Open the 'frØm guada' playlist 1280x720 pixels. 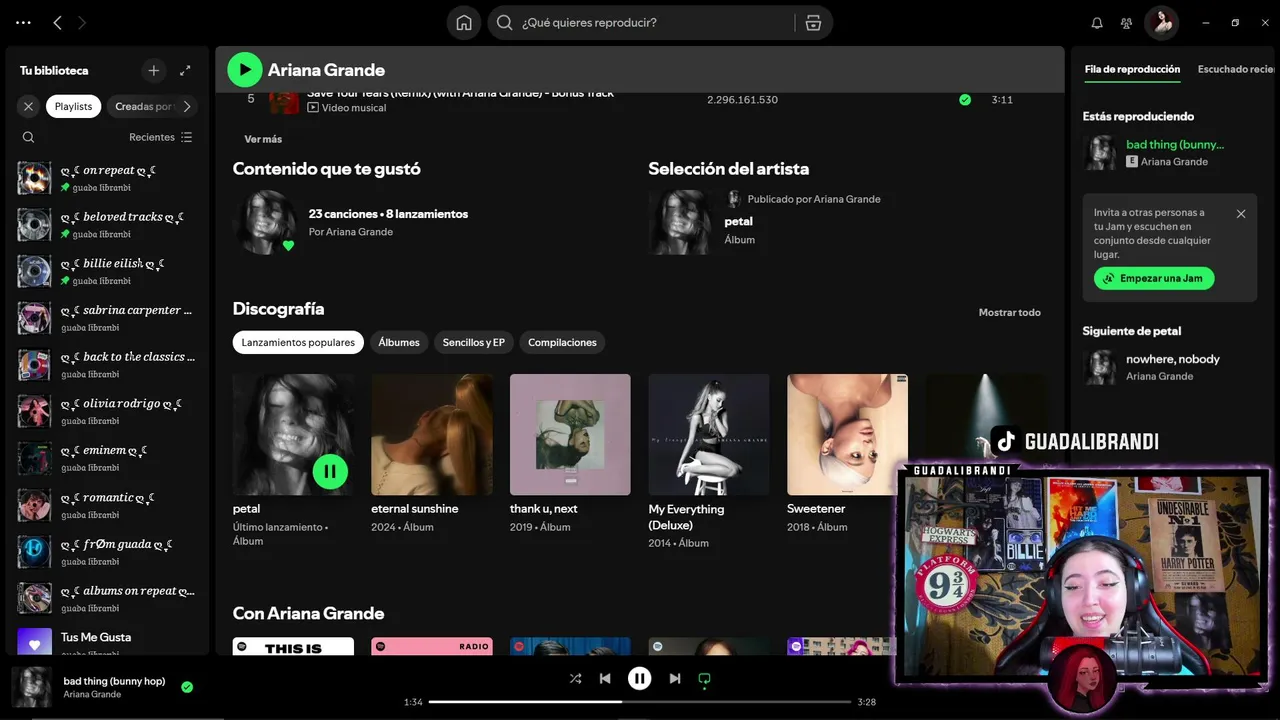[107, 552]
